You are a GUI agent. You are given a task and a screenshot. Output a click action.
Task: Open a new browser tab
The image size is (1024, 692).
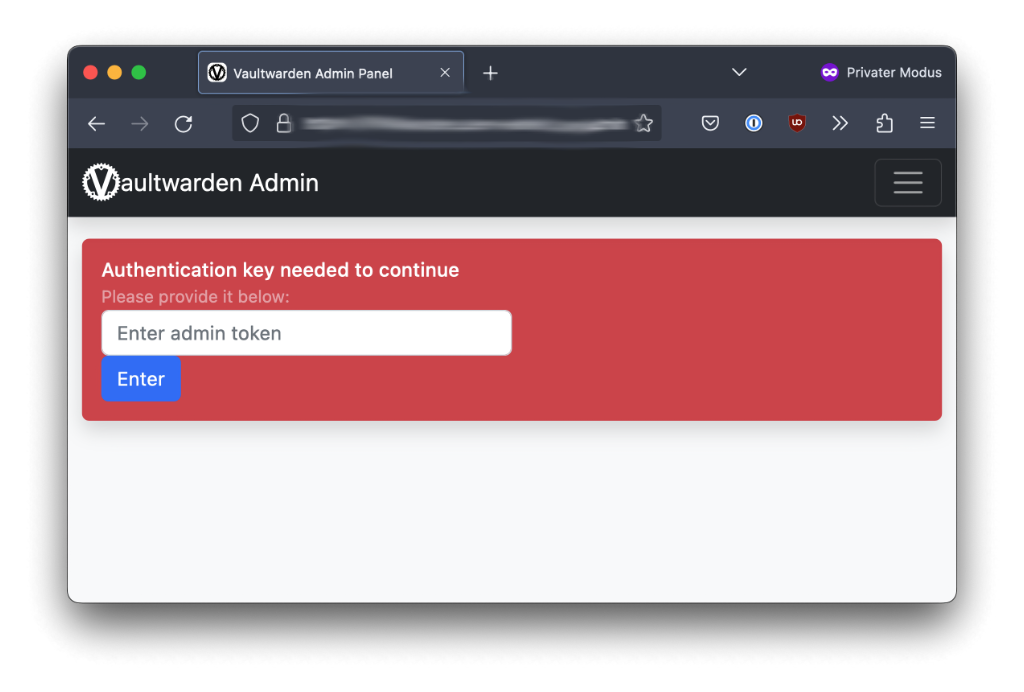pos(489,72)
